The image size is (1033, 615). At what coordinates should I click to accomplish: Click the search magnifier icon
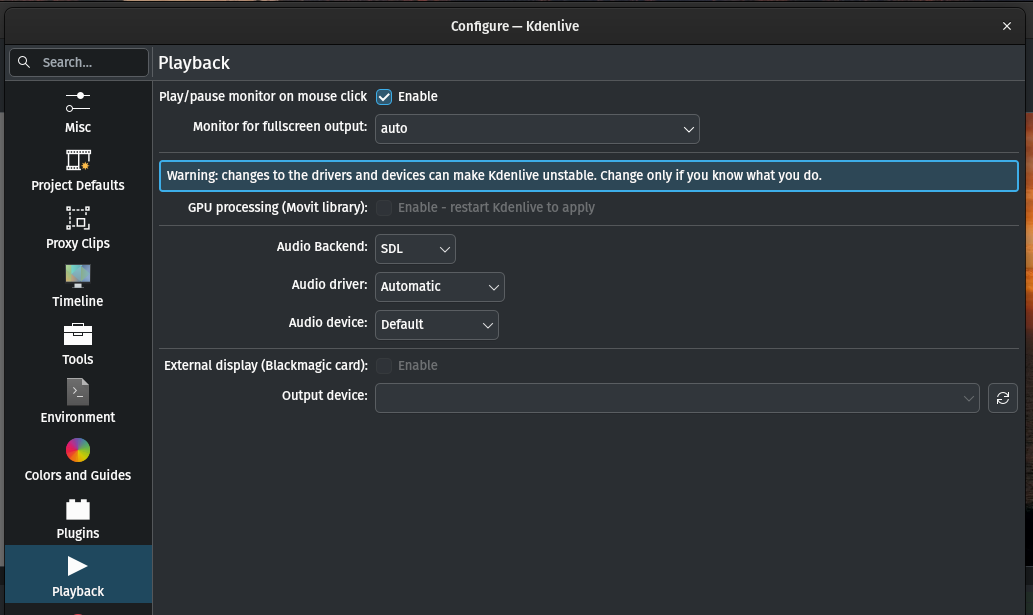(x=24, y=62)
